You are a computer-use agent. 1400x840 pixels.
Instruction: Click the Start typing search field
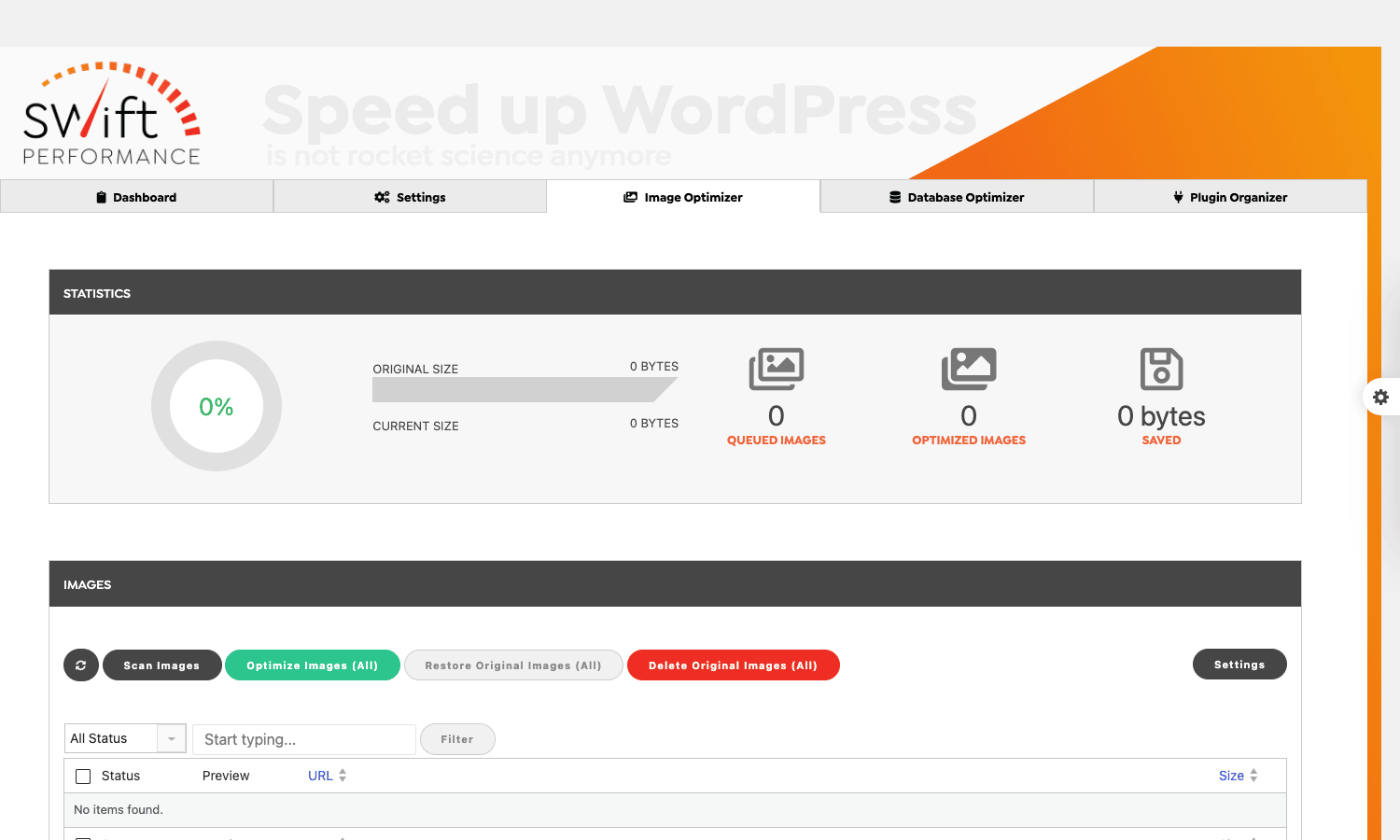coord(304,739)
